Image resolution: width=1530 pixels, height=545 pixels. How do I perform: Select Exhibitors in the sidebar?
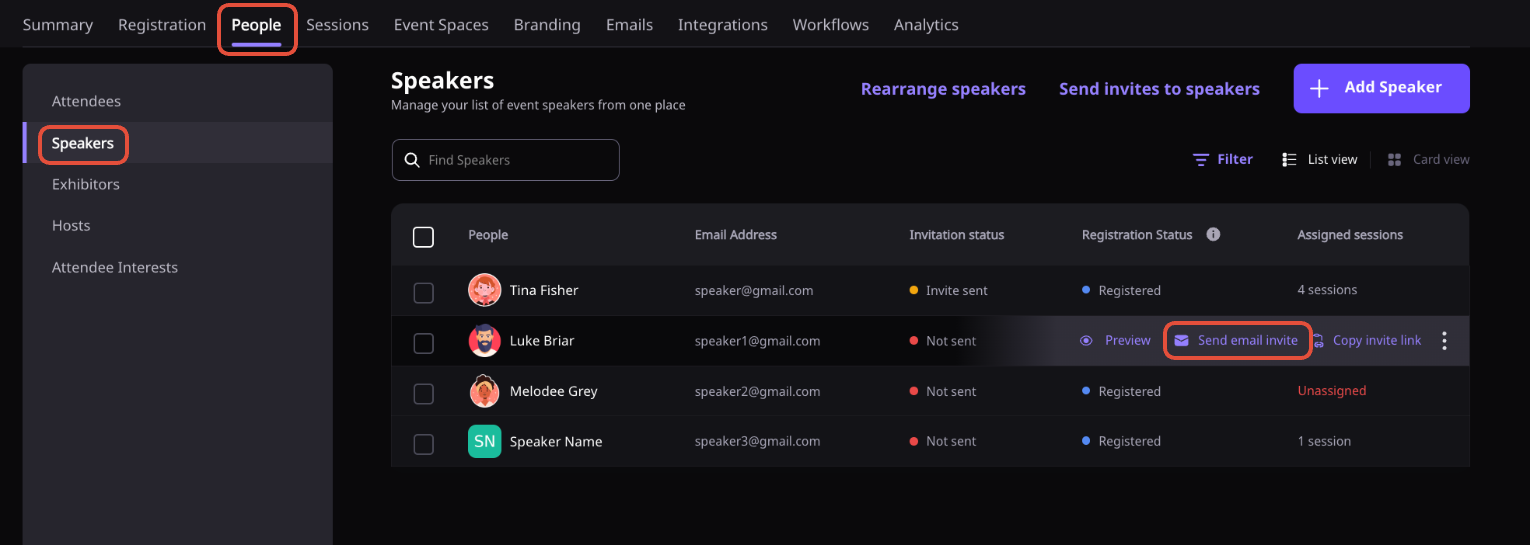[x=86, y=185]
